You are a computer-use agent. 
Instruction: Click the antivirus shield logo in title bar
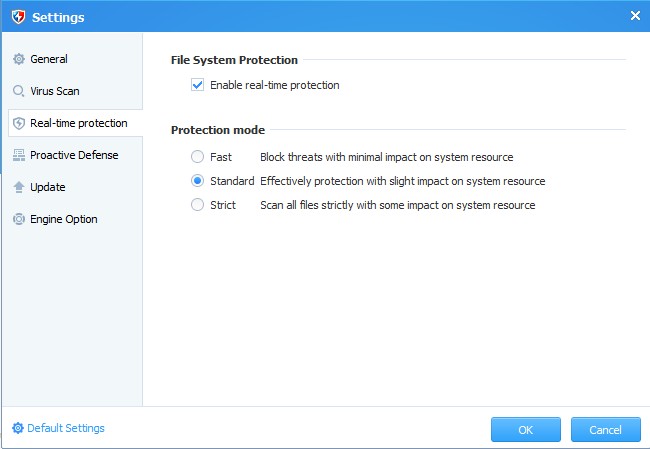[x=18, y=17]
